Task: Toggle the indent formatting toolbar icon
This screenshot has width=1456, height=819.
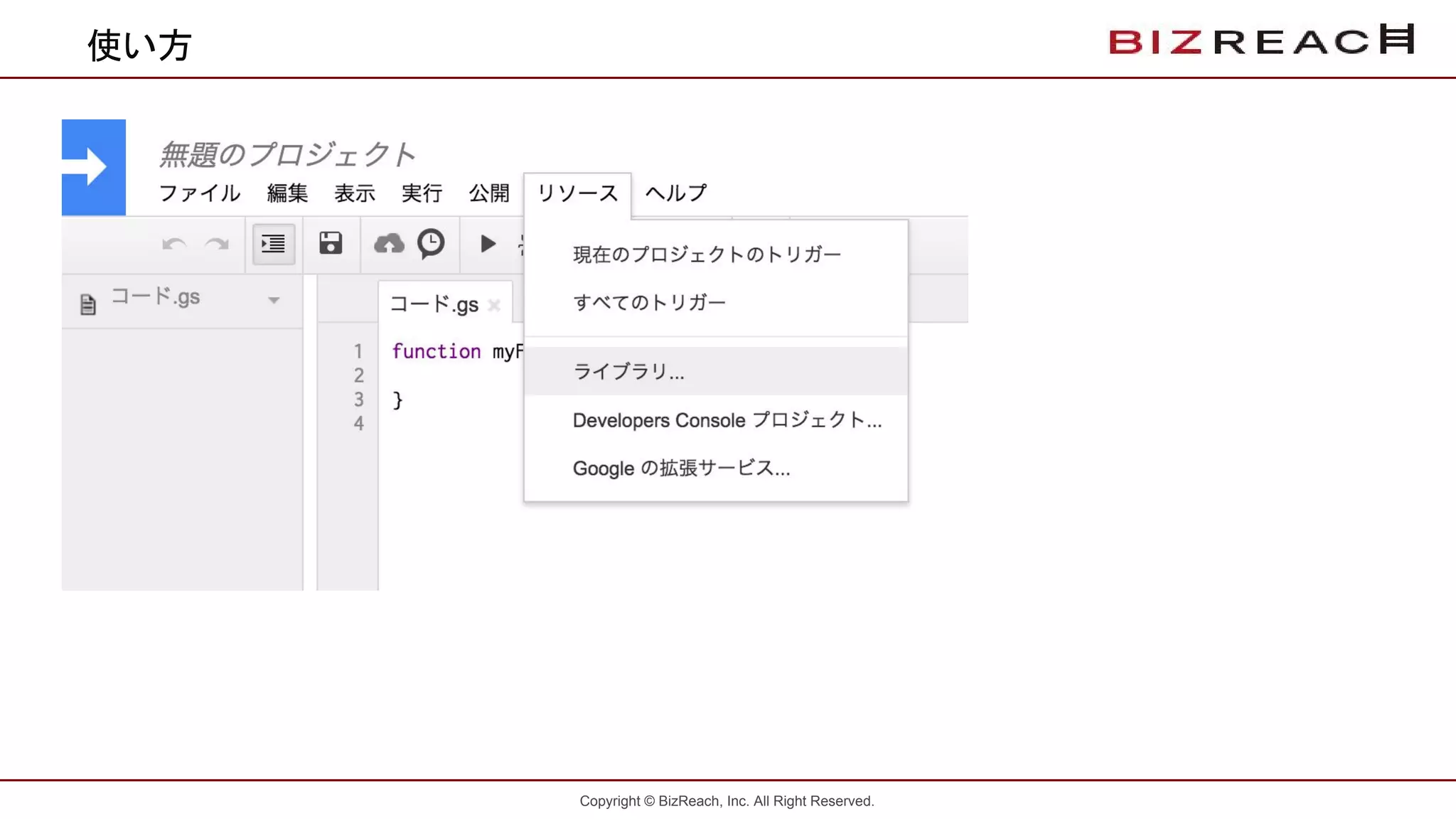Action: coord(273,244)
